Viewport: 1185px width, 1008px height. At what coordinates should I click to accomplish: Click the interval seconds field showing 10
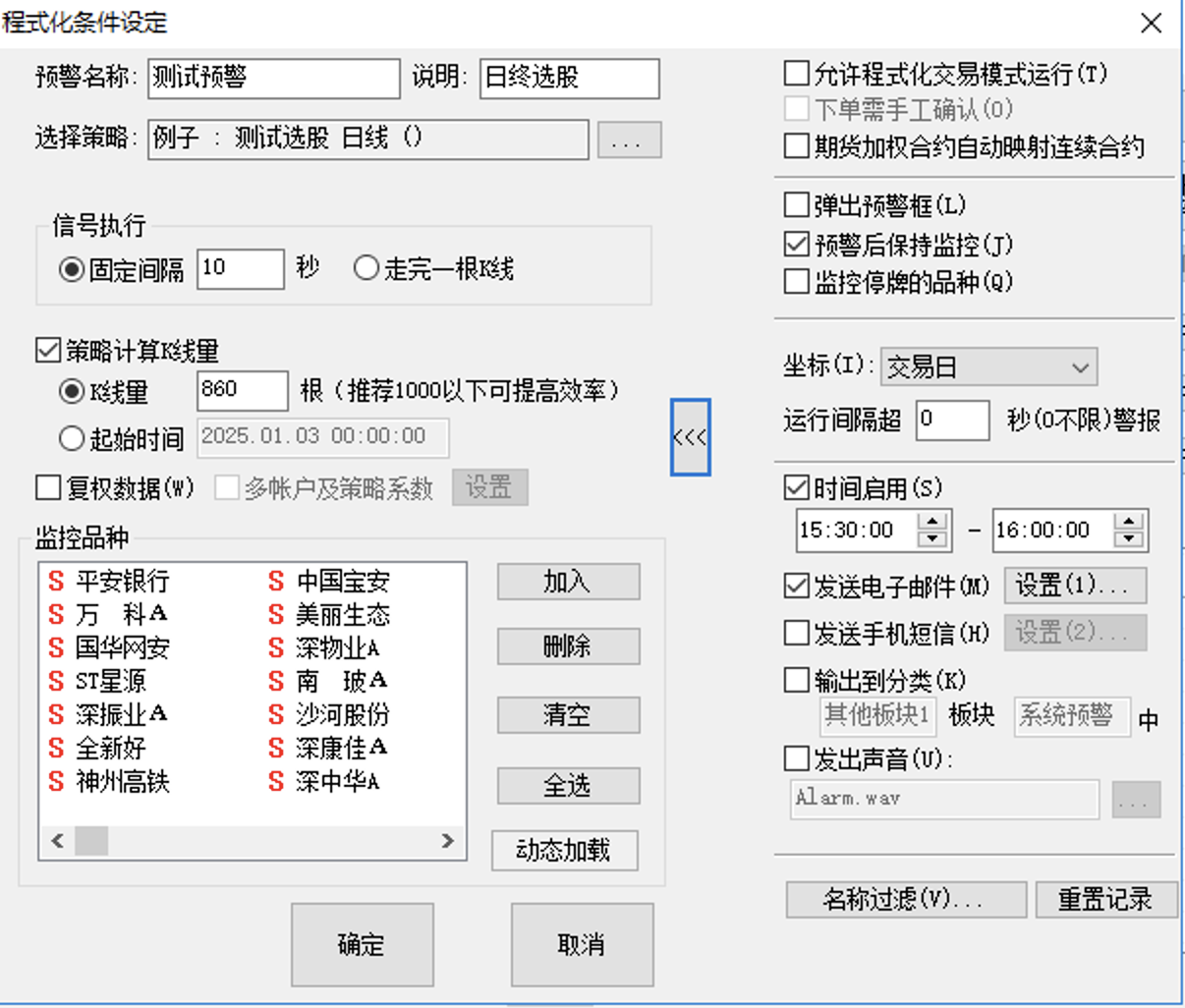click(x=241, y=268)
